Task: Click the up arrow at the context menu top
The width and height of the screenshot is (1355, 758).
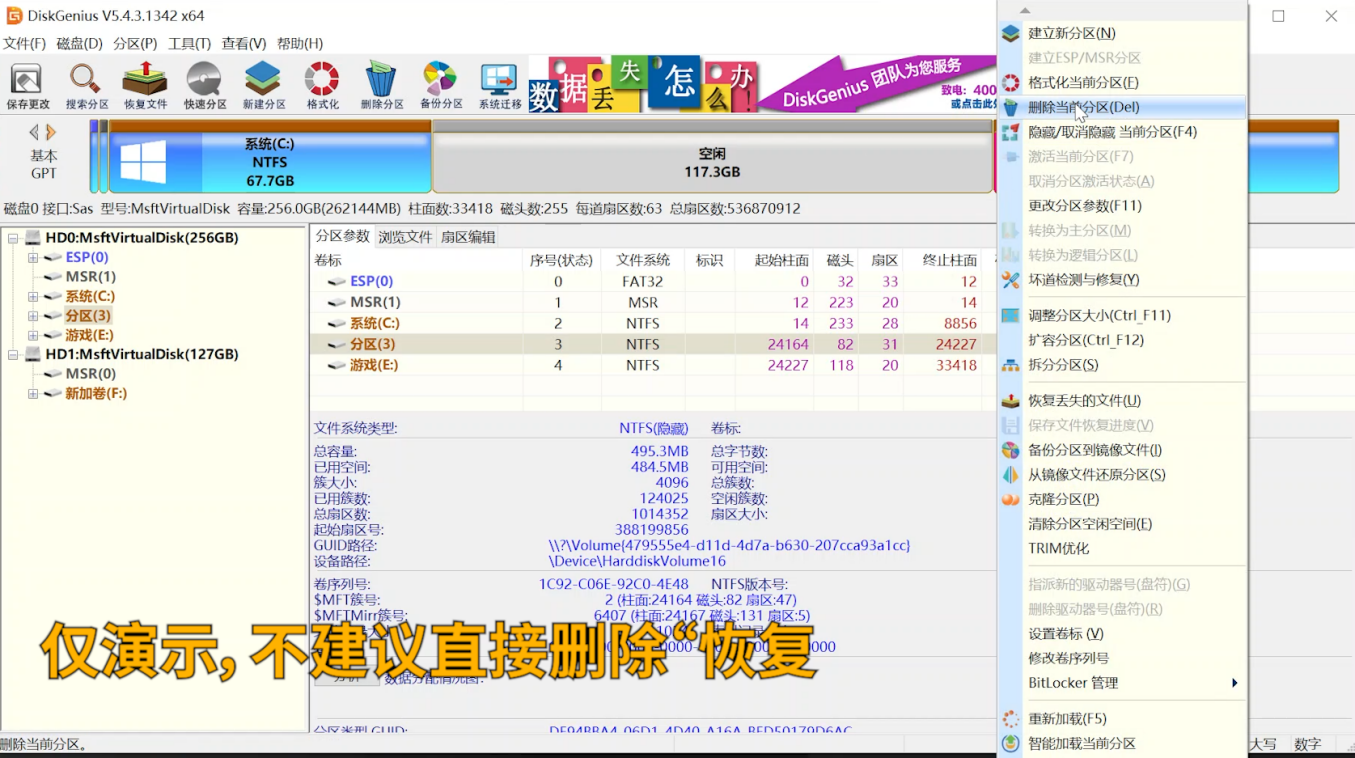Action: click(x=1024, y=11)
